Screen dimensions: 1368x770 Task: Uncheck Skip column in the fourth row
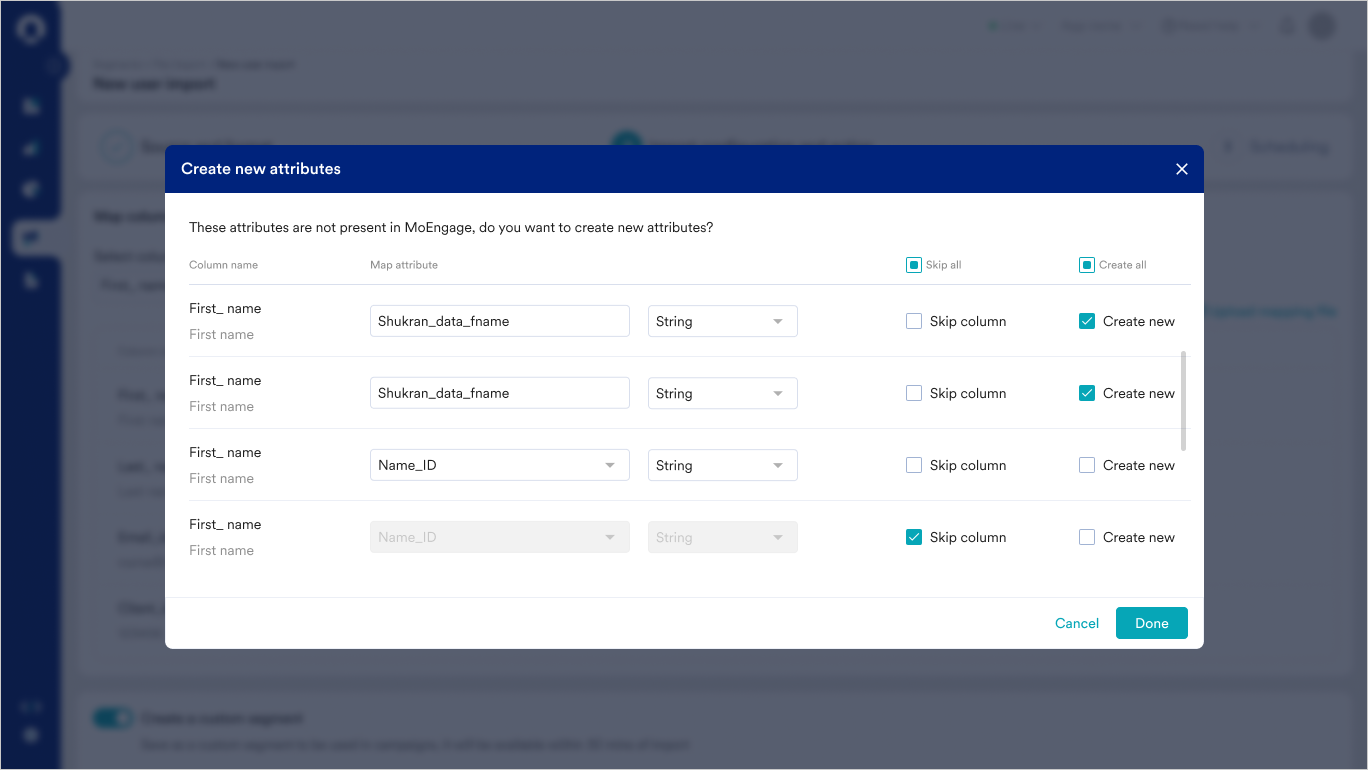point(914,537)
